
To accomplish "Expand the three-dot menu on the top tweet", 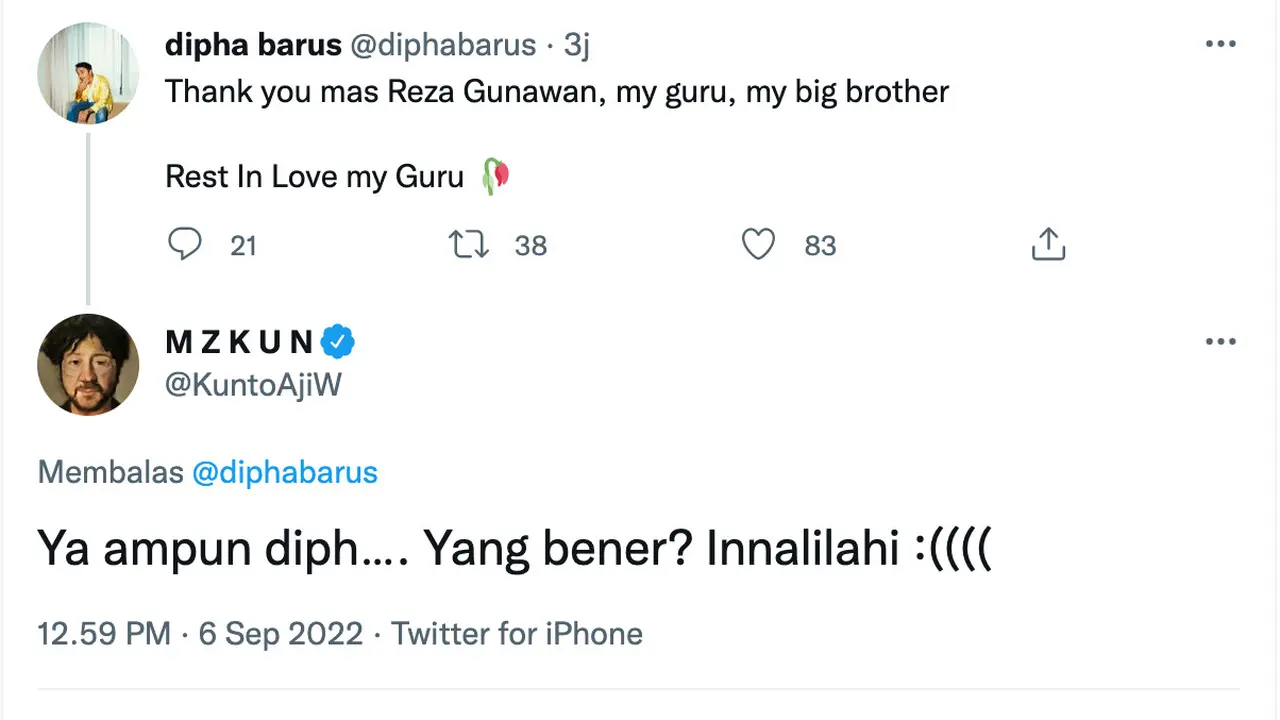I will 1221,44.
